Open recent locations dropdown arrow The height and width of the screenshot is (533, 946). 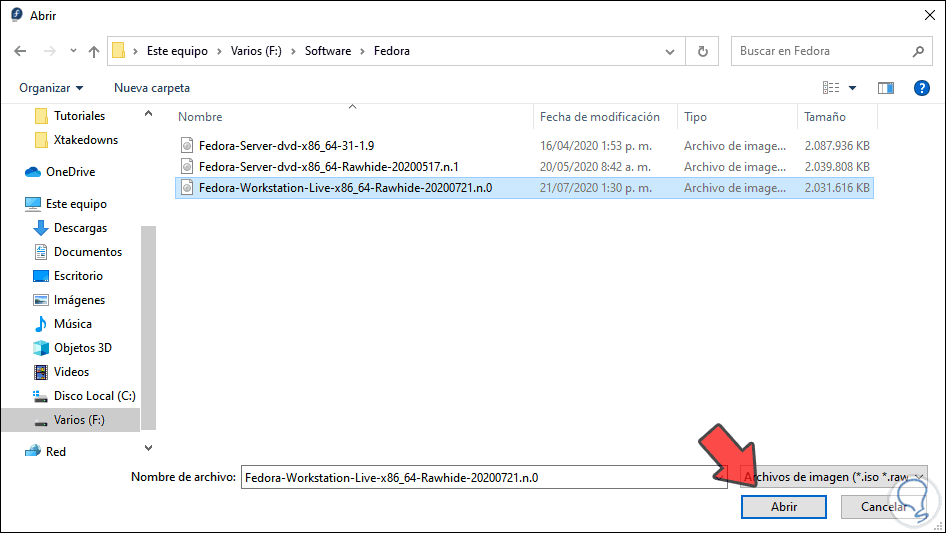point(73,51)
